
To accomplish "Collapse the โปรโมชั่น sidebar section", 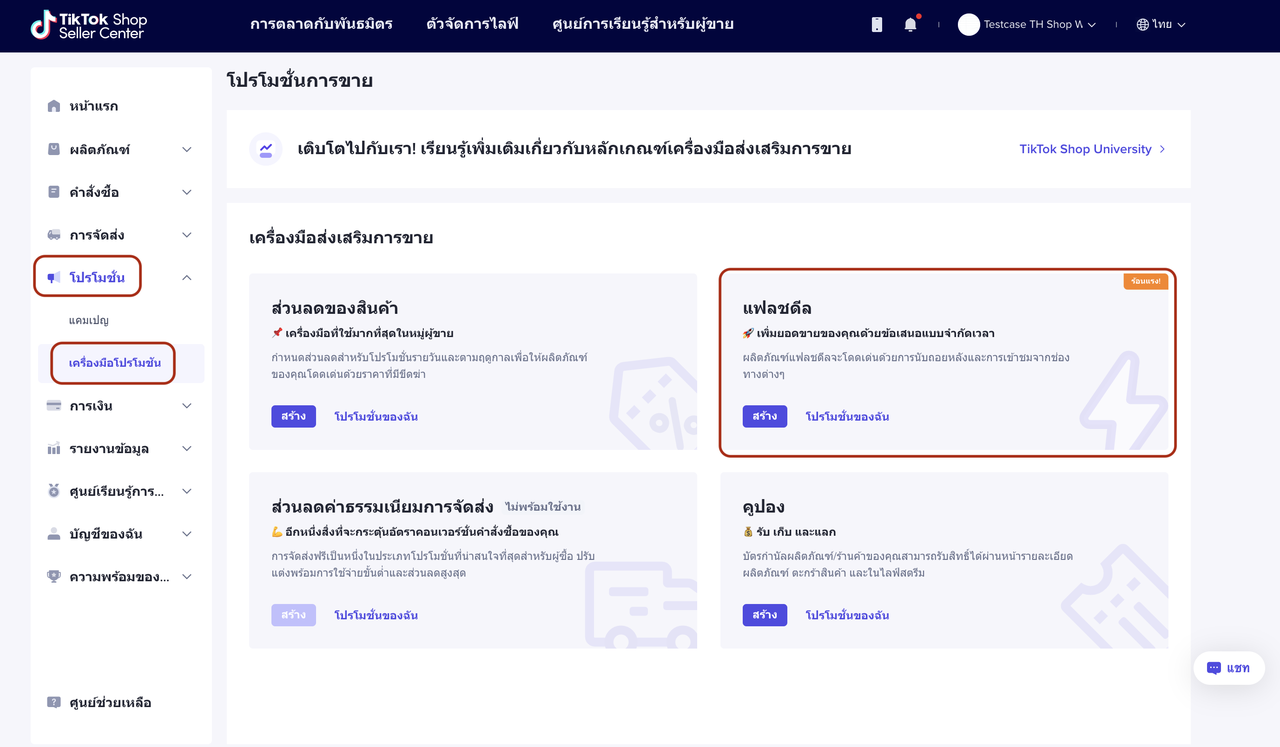I will click(186, 277).
